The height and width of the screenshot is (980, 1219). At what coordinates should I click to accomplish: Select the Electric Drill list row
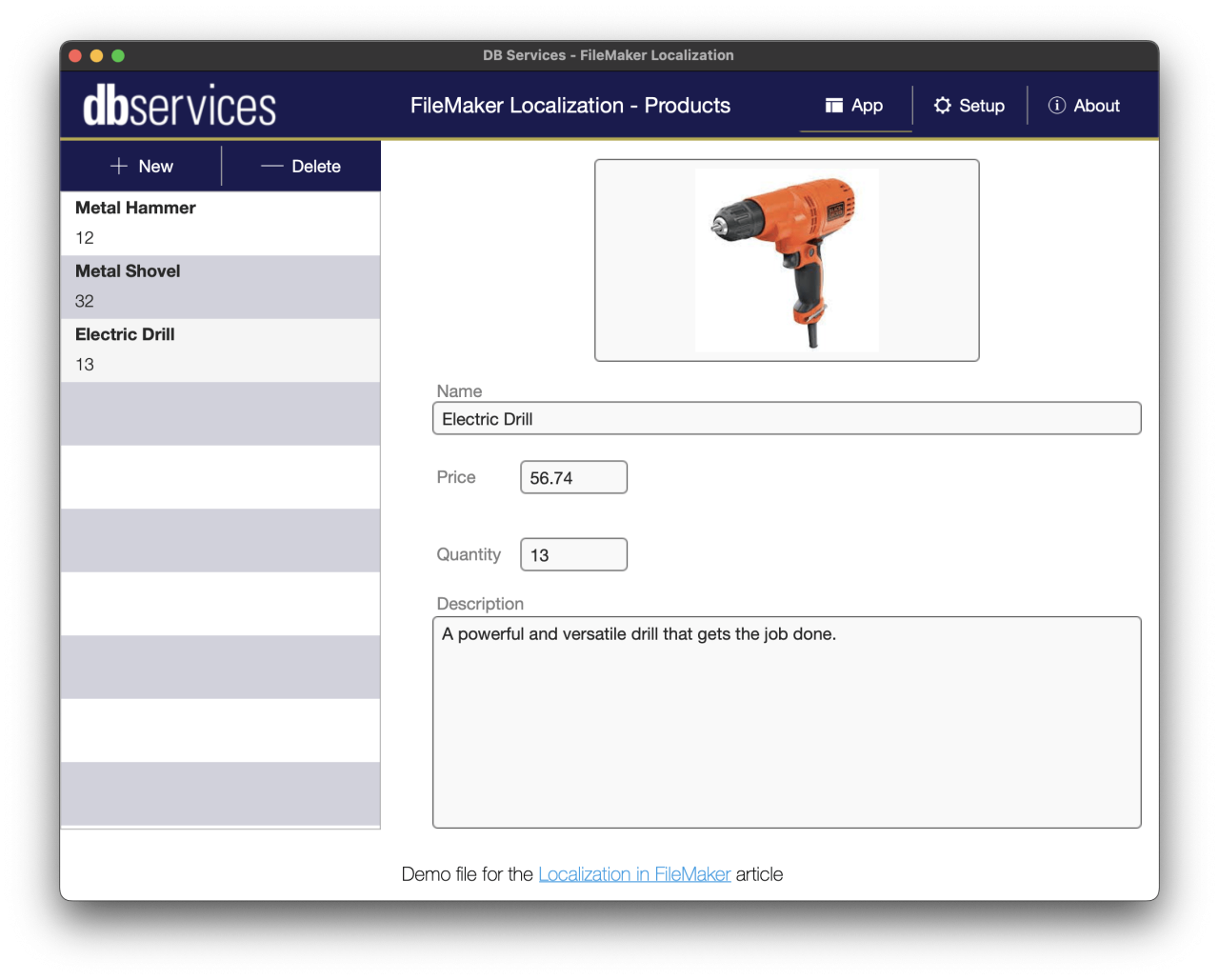220,350
